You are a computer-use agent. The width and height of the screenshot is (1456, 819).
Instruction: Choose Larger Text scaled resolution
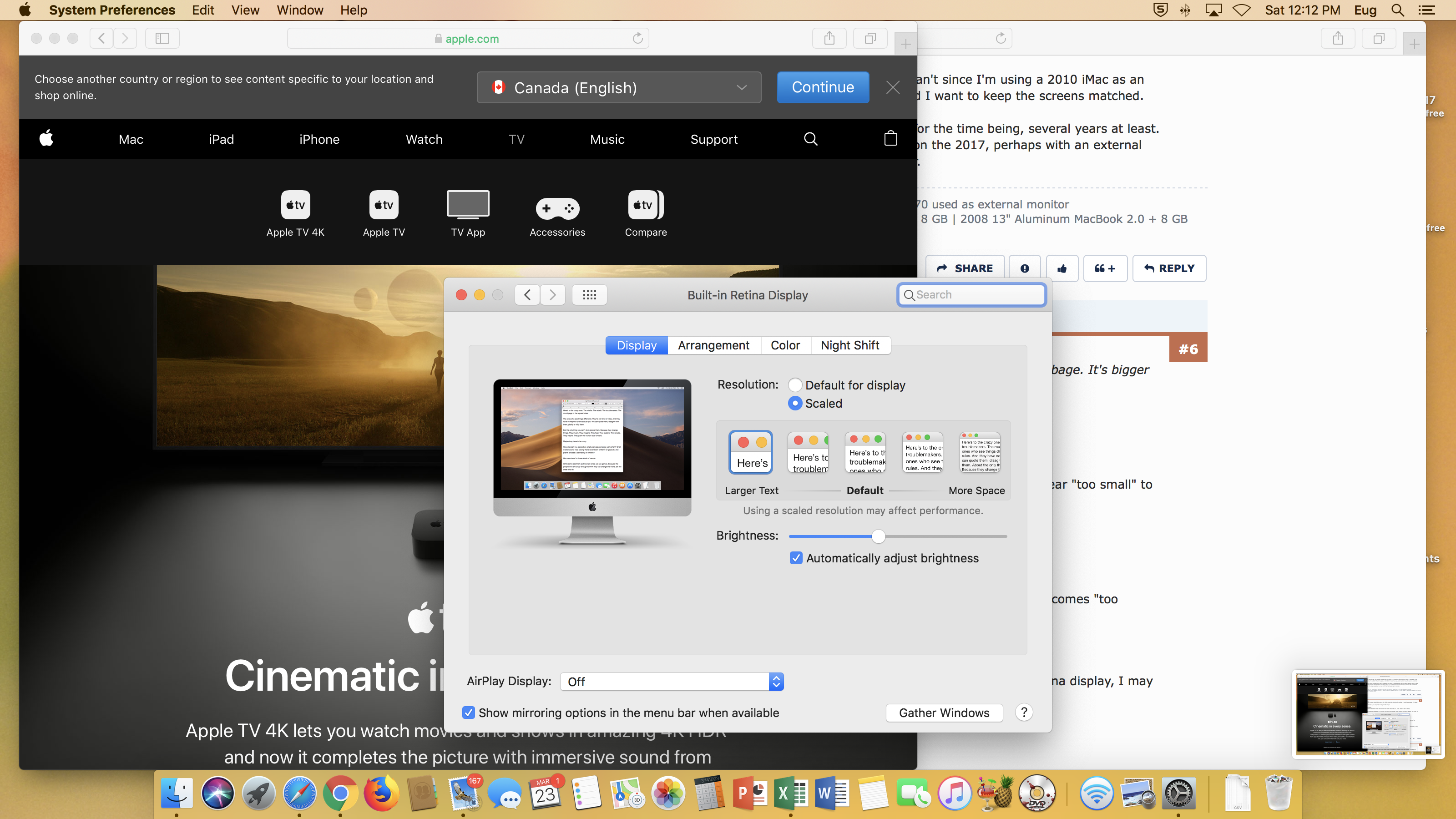click(751, 452)
